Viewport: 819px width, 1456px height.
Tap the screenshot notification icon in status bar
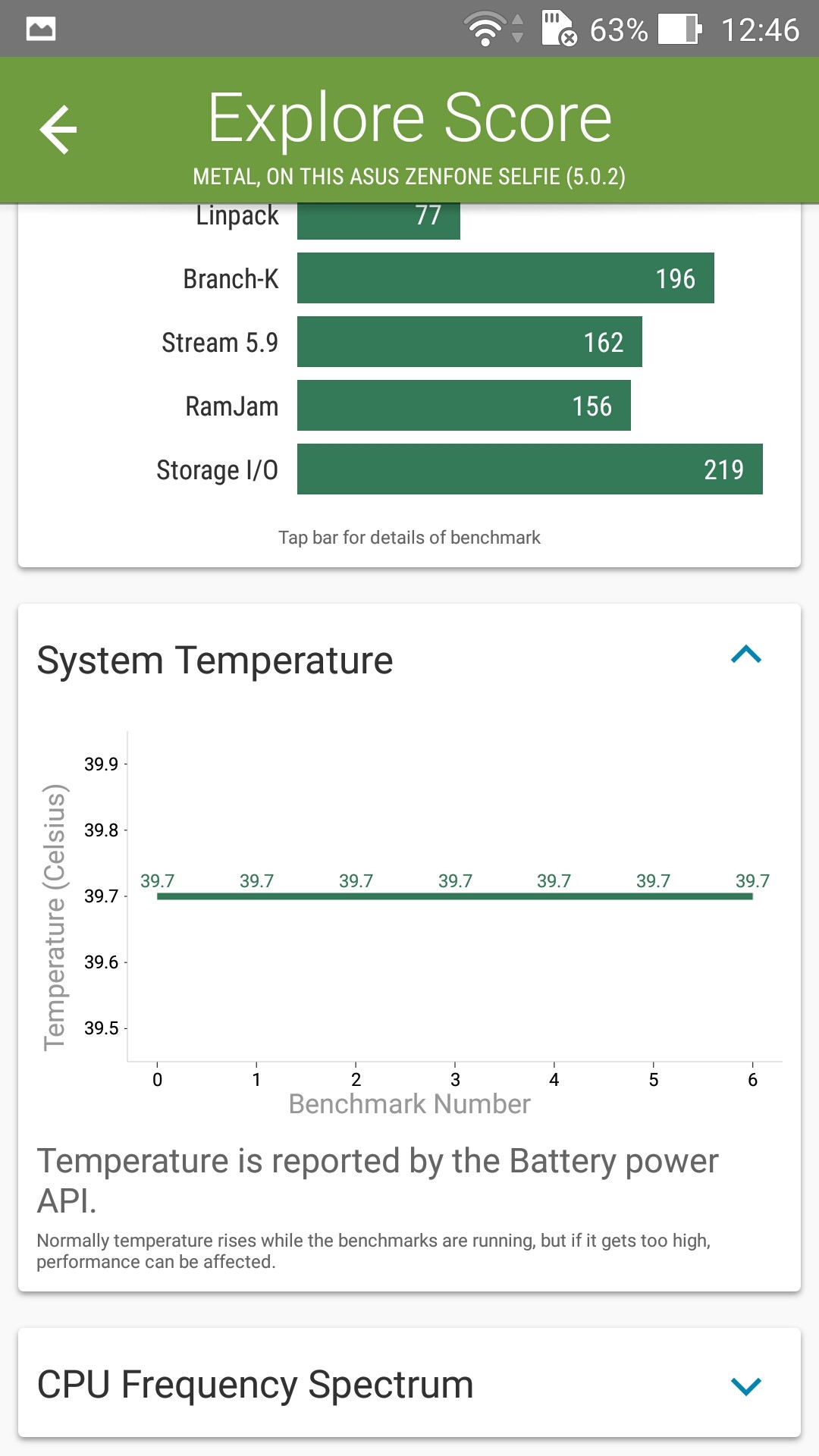point(41,30)
